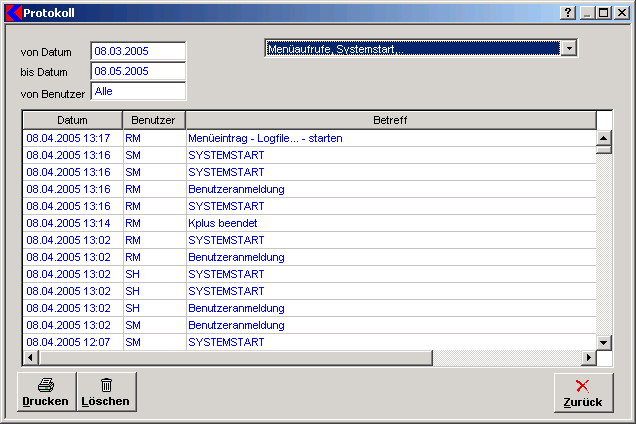636x424 pixels.
Task: Sort by the Datum column header
Action: (72, 120)
